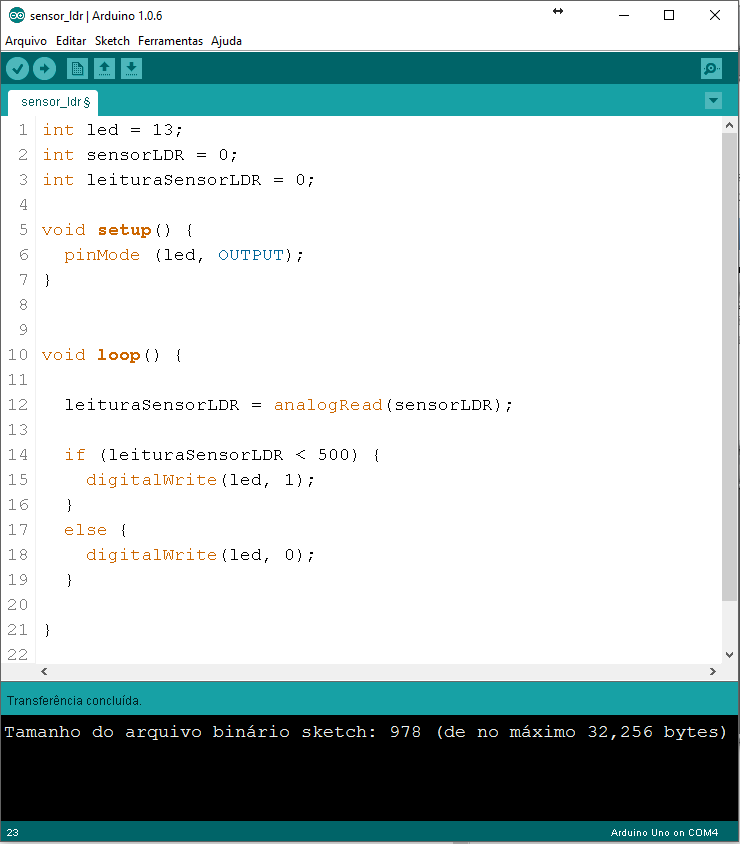740x844 pixels.
Task: Open the Editar menu
Action: tap(71, 41)
